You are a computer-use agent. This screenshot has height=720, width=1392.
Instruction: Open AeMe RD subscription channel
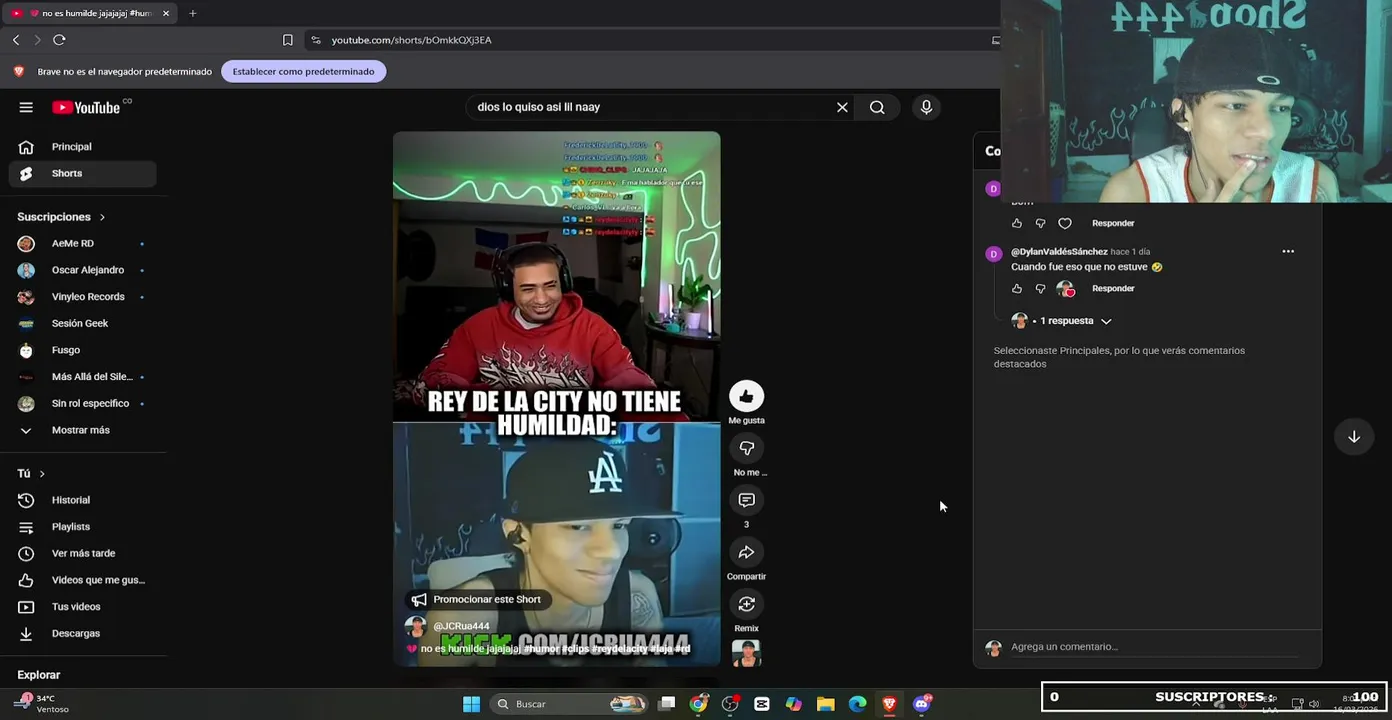83,243
